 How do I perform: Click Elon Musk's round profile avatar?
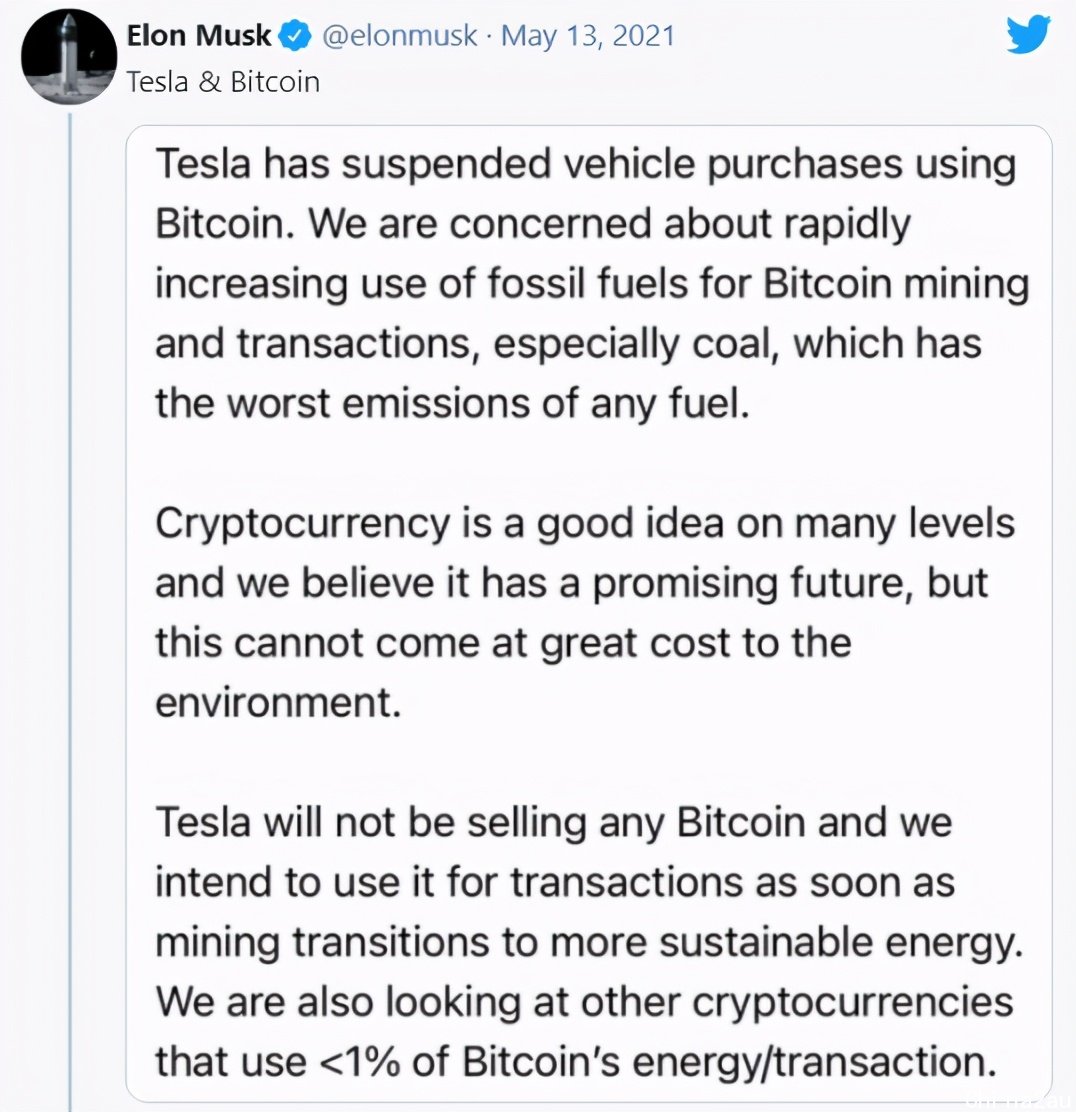tap(69, 57)
